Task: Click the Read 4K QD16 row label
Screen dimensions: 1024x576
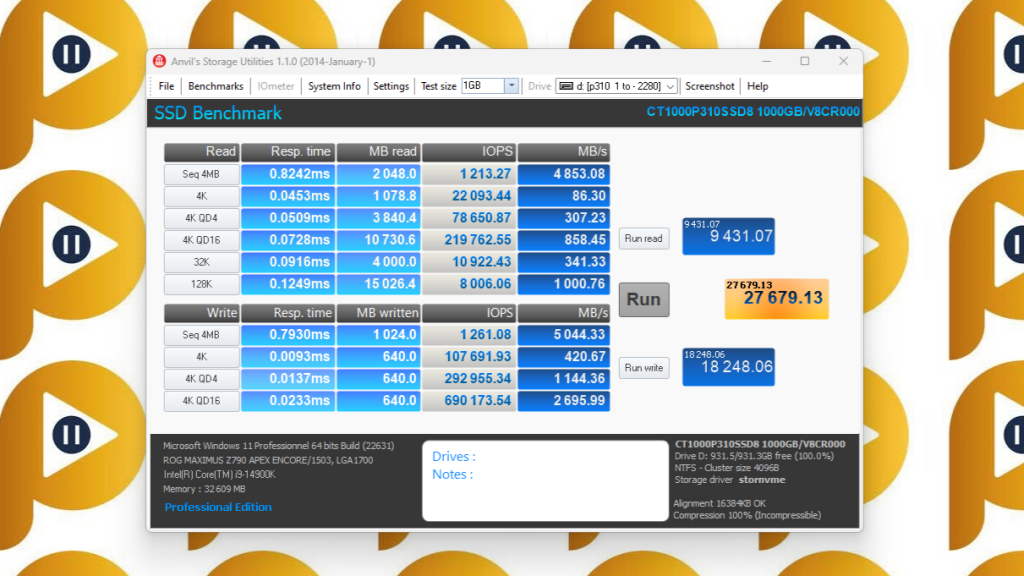Action: [201, 240]
